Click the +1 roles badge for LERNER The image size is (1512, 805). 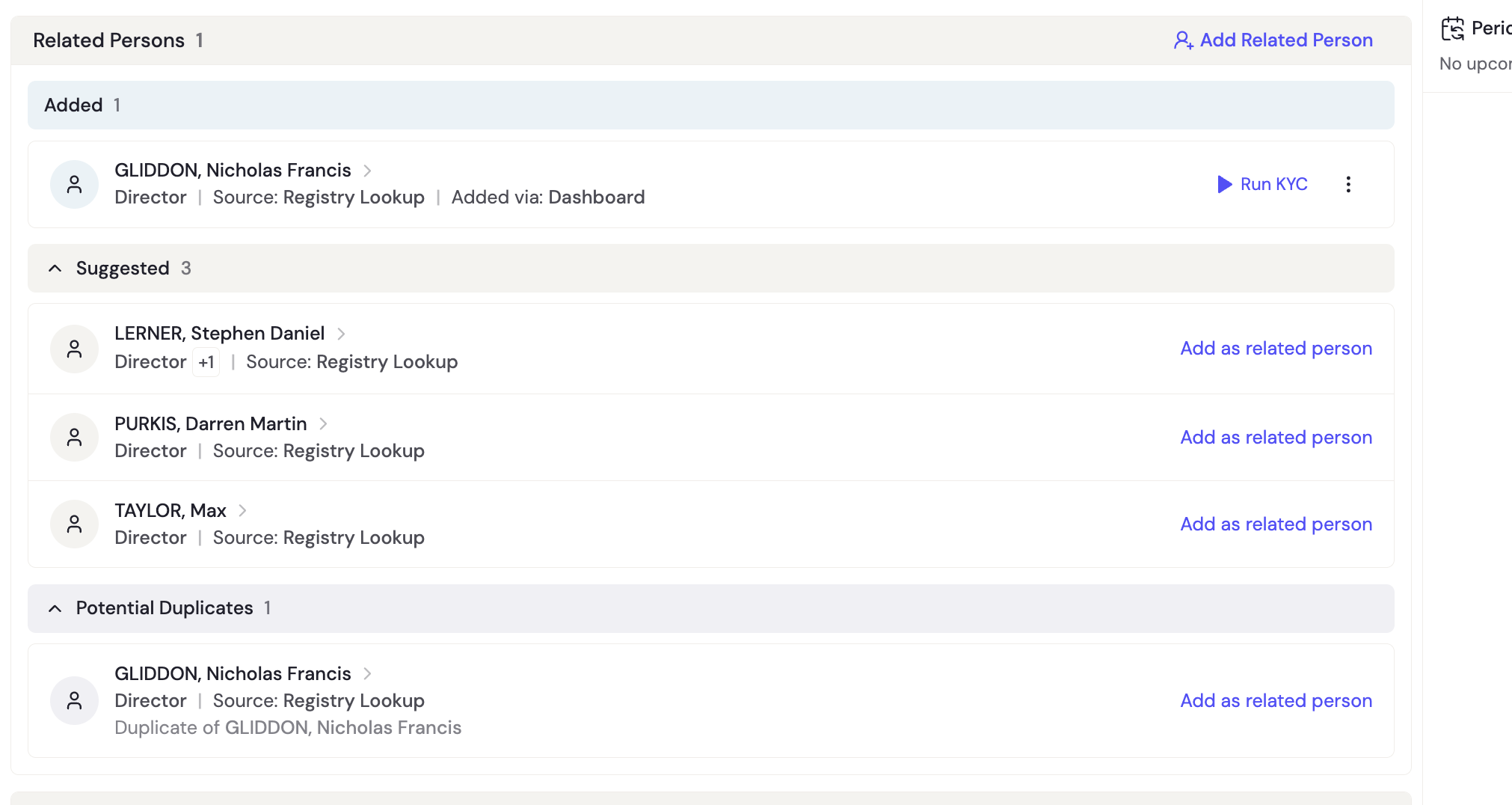click(206, 362)
